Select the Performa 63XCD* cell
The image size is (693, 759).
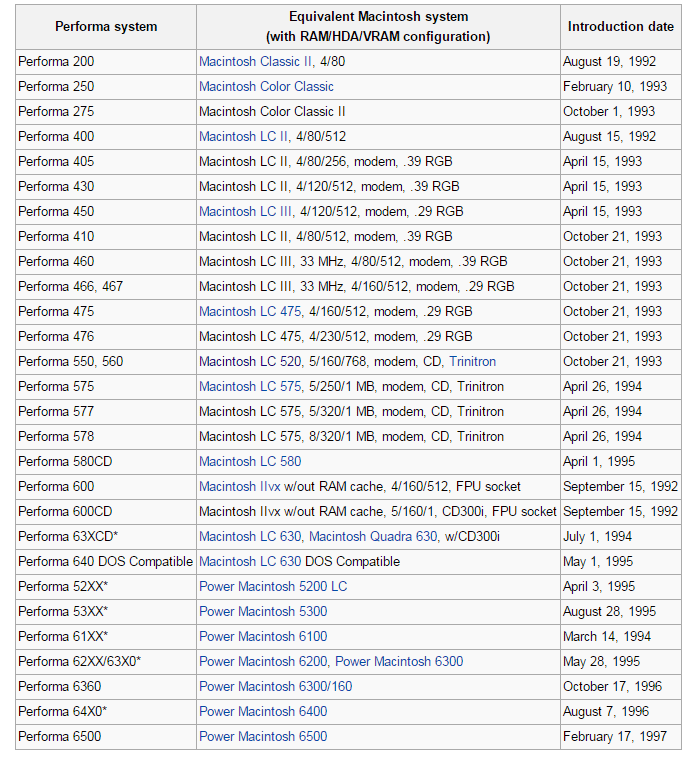coord(106,537)
